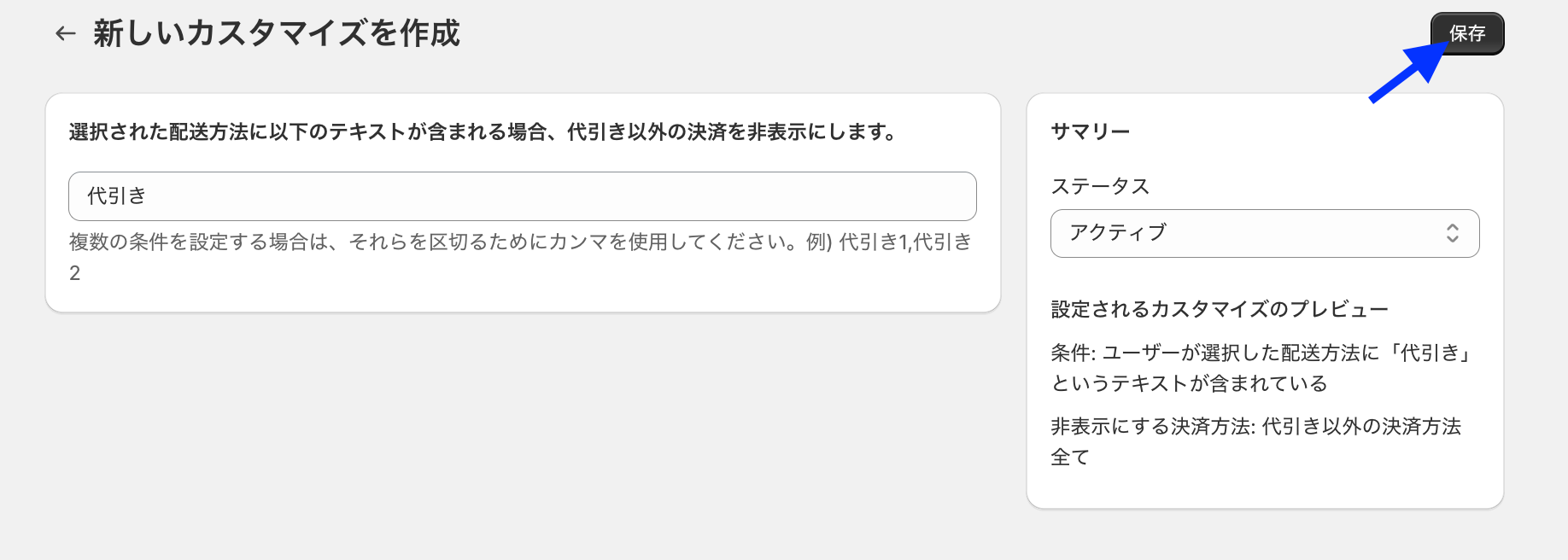Click the trailing 2 under the helper text

click(x=75, y=273)
